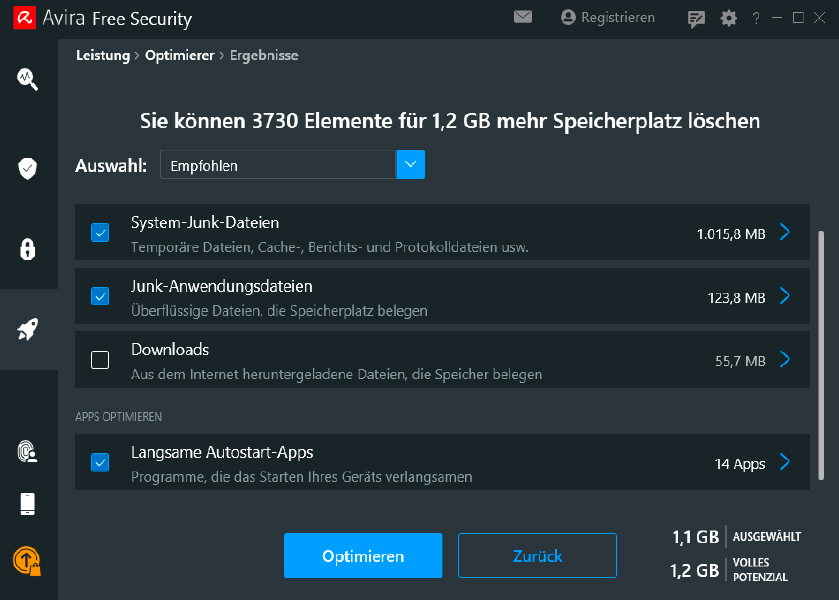Expand the Langsame Autostart-Apps details
Screen dimensions: 839x600
coord(784,463)
